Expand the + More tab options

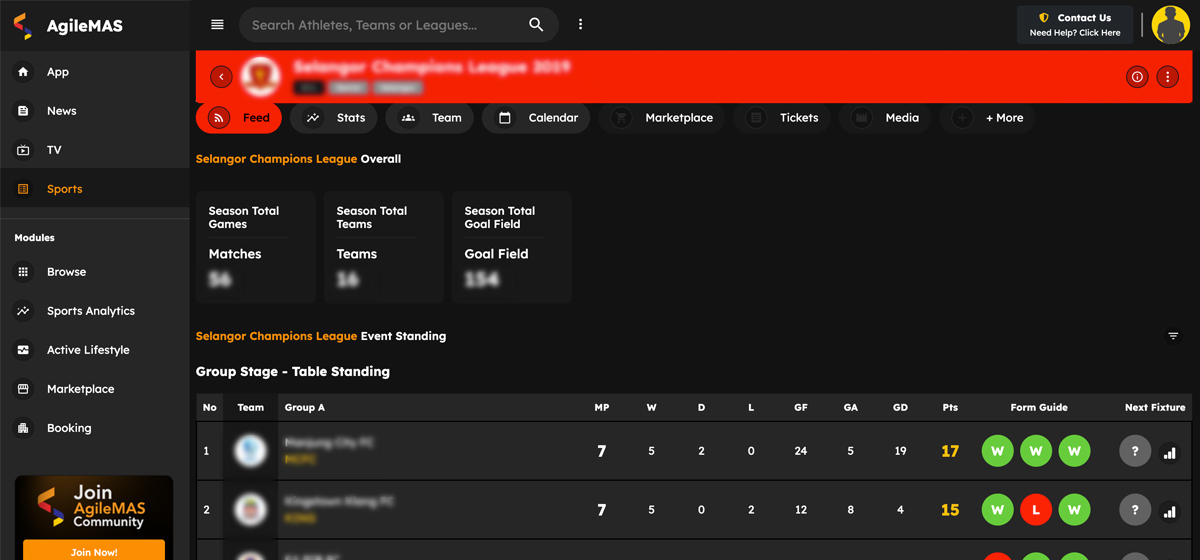coord(988,118)
